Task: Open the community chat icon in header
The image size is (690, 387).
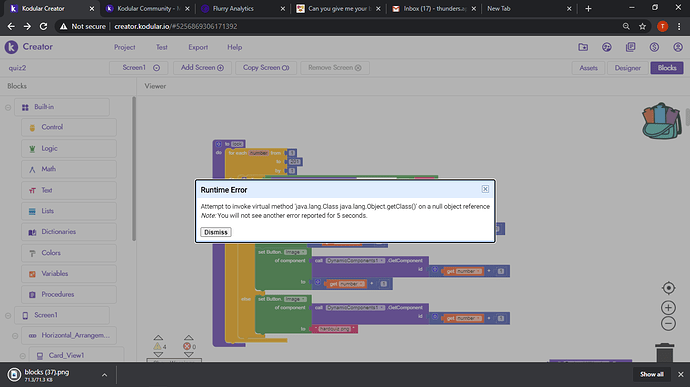Action: tap(607, 47)
